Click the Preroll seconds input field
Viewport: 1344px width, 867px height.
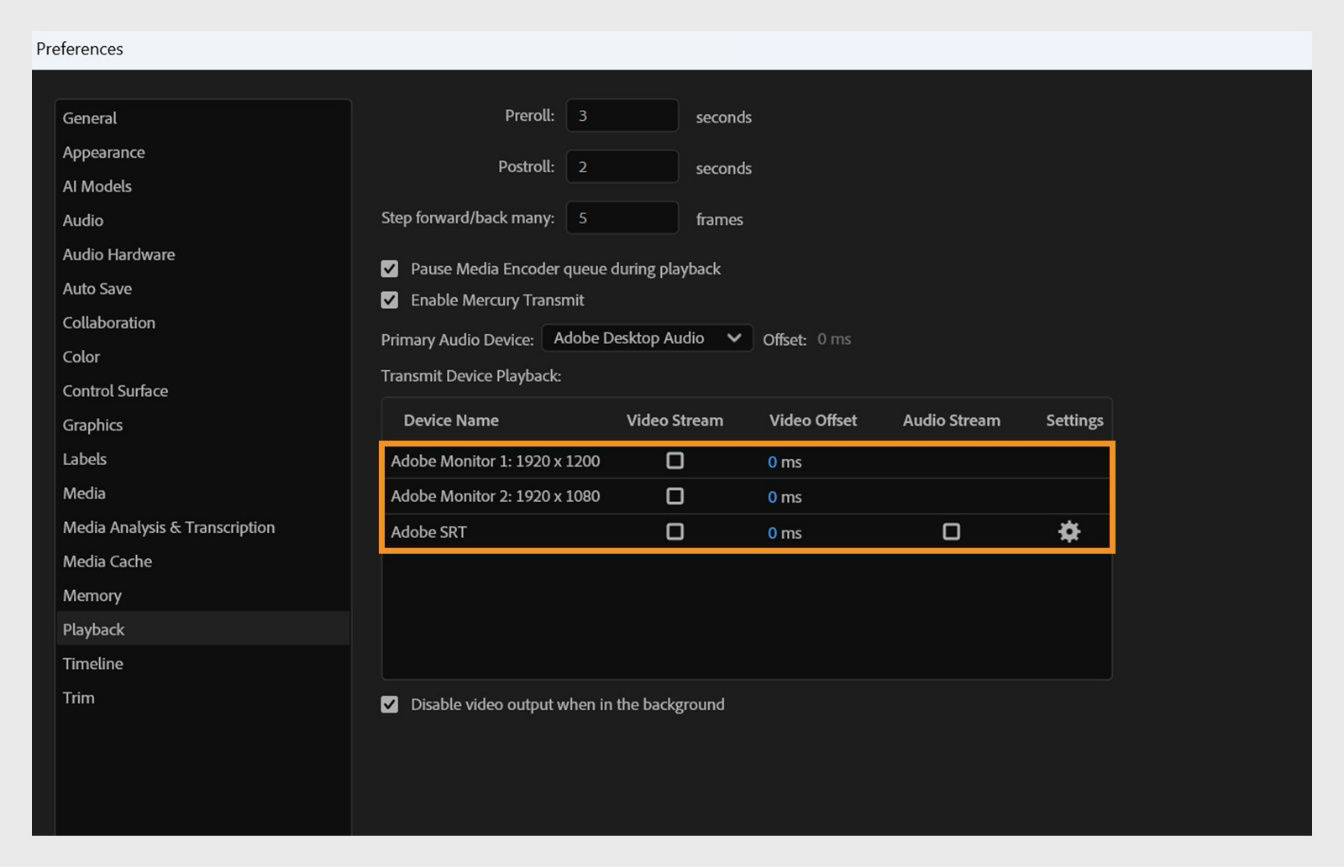click(x=622, y=115)
